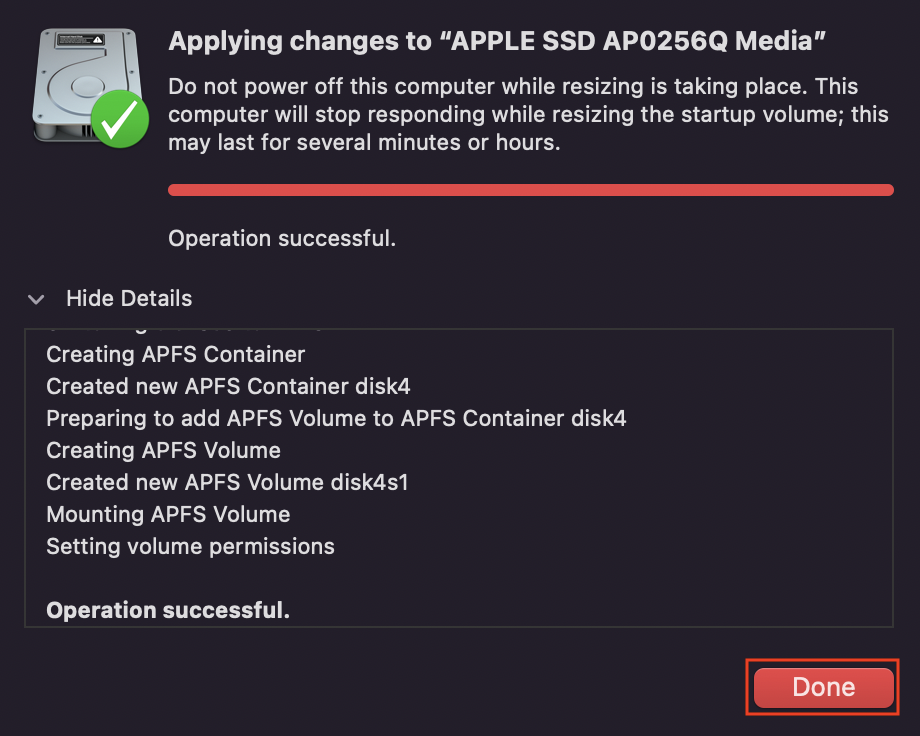Click the "Mounting APFS Volume" log line

(168, 514)
